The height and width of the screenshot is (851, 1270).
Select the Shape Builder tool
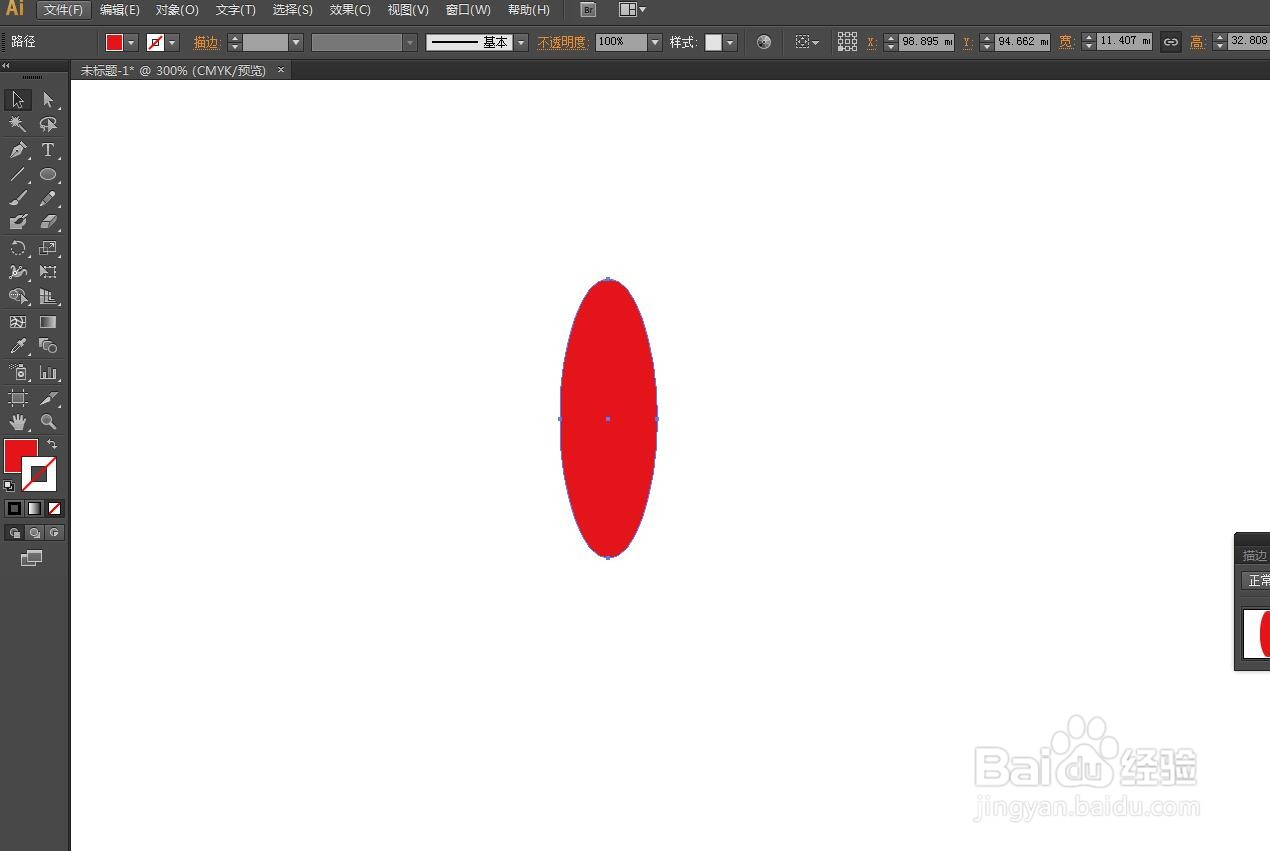tap(18, 297)
